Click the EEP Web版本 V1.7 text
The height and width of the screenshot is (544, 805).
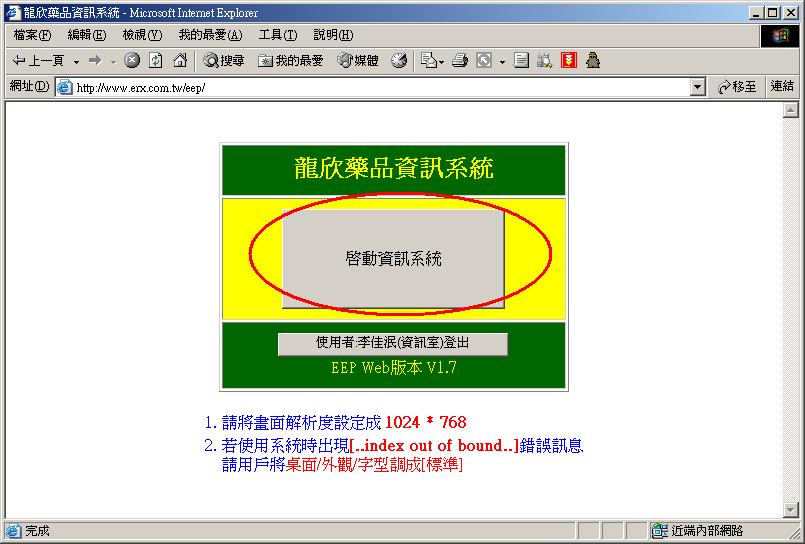pos(394,368)
